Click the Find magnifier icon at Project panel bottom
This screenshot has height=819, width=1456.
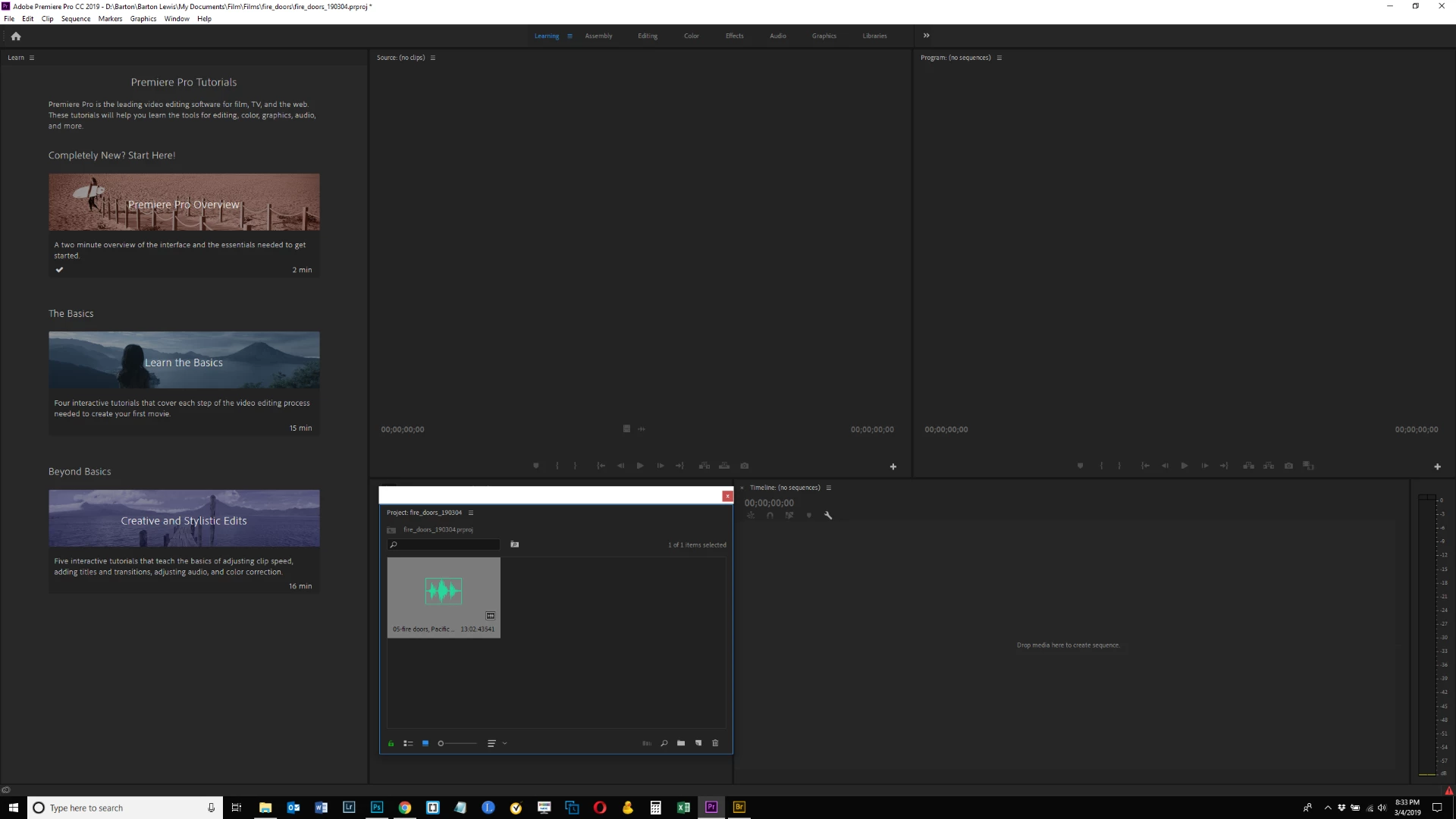(x=664, y=743)
